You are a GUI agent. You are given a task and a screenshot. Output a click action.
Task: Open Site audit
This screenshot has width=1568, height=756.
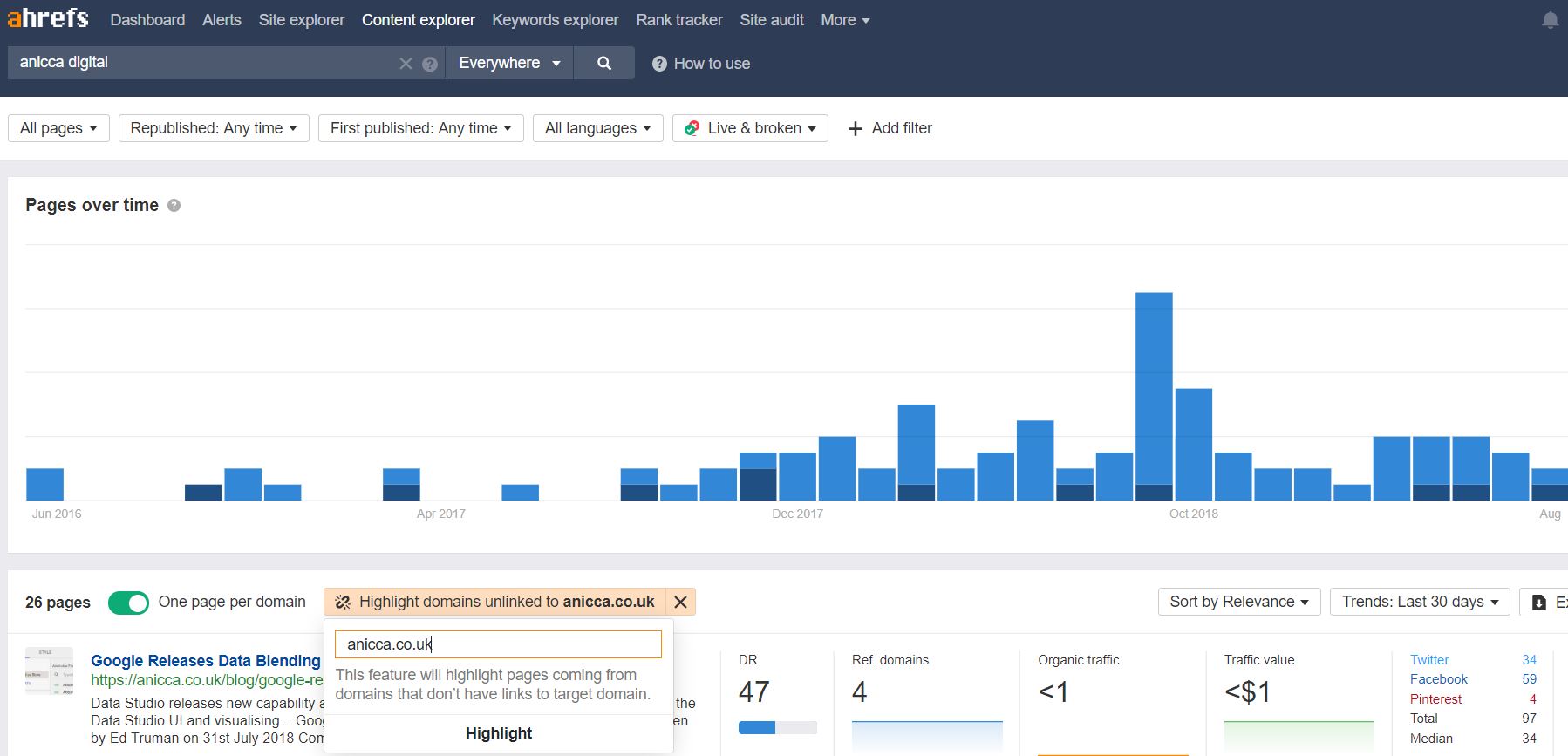click(772, 20)
